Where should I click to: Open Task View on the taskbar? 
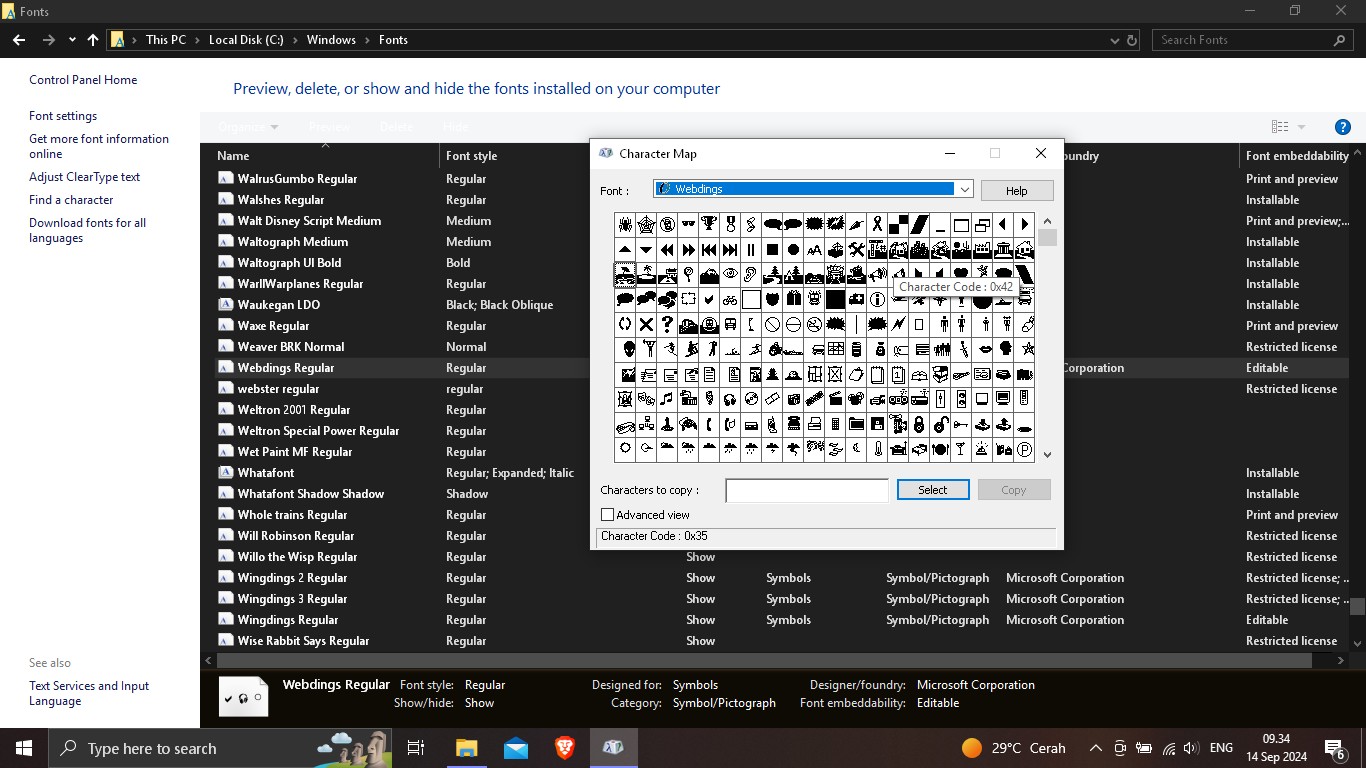click(x=416, y=748)
